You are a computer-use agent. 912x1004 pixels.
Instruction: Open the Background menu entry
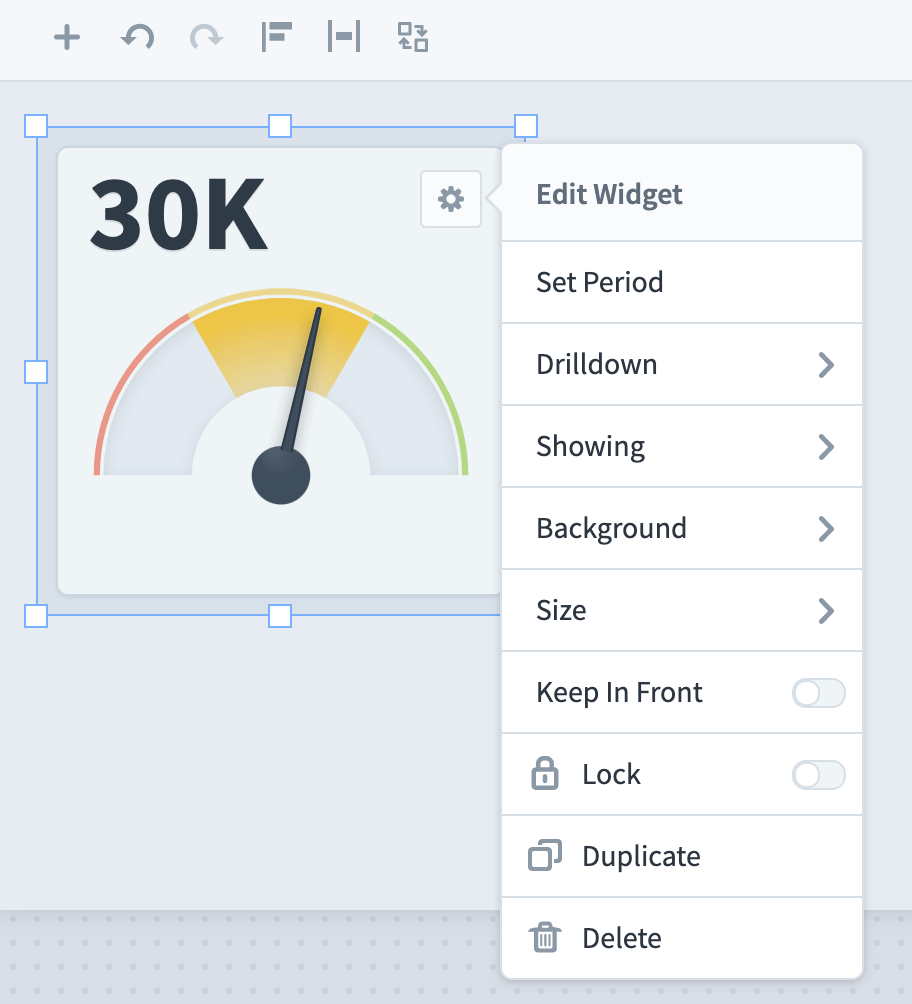pos(682,528)
